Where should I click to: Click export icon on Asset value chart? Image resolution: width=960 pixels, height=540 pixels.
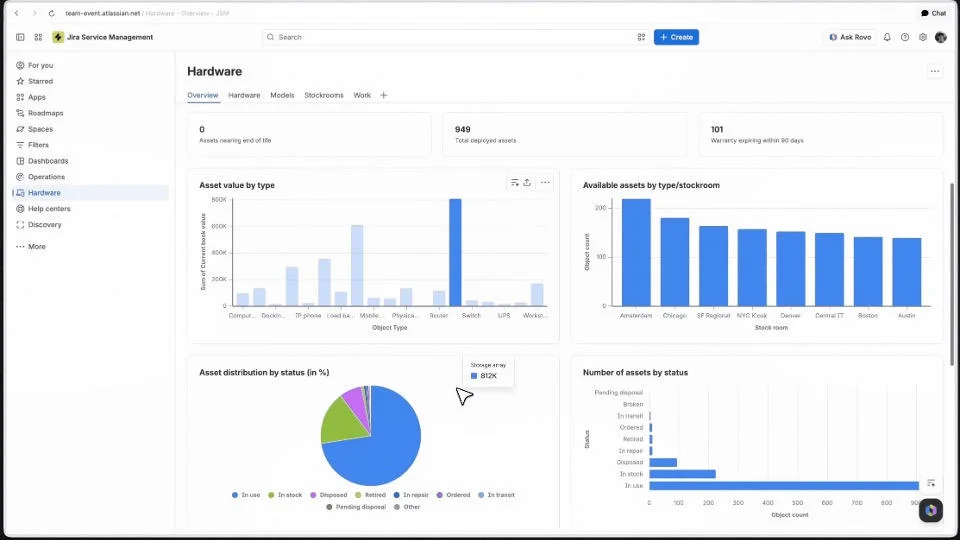pos(527,182)
